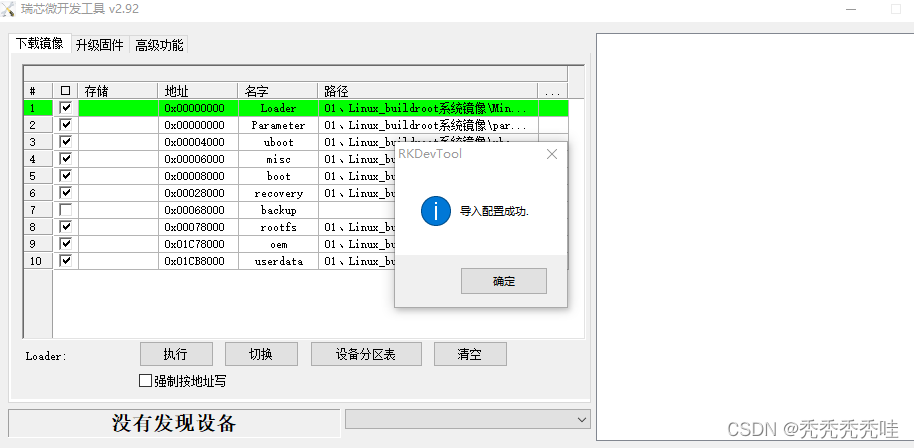
Task: Click the 执行 button
Action: [176, 354]
